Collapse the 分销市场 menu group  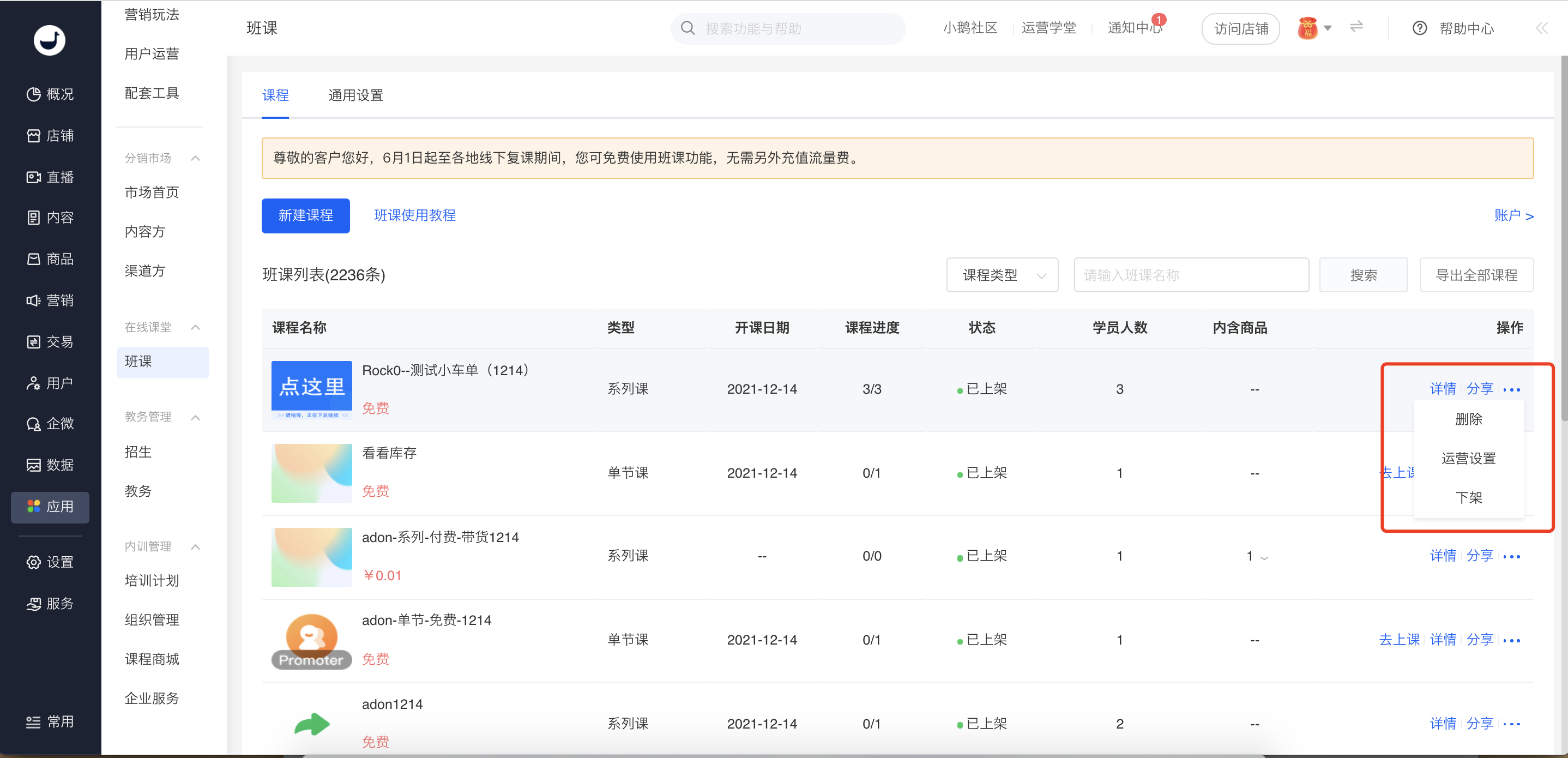(195, 158)
